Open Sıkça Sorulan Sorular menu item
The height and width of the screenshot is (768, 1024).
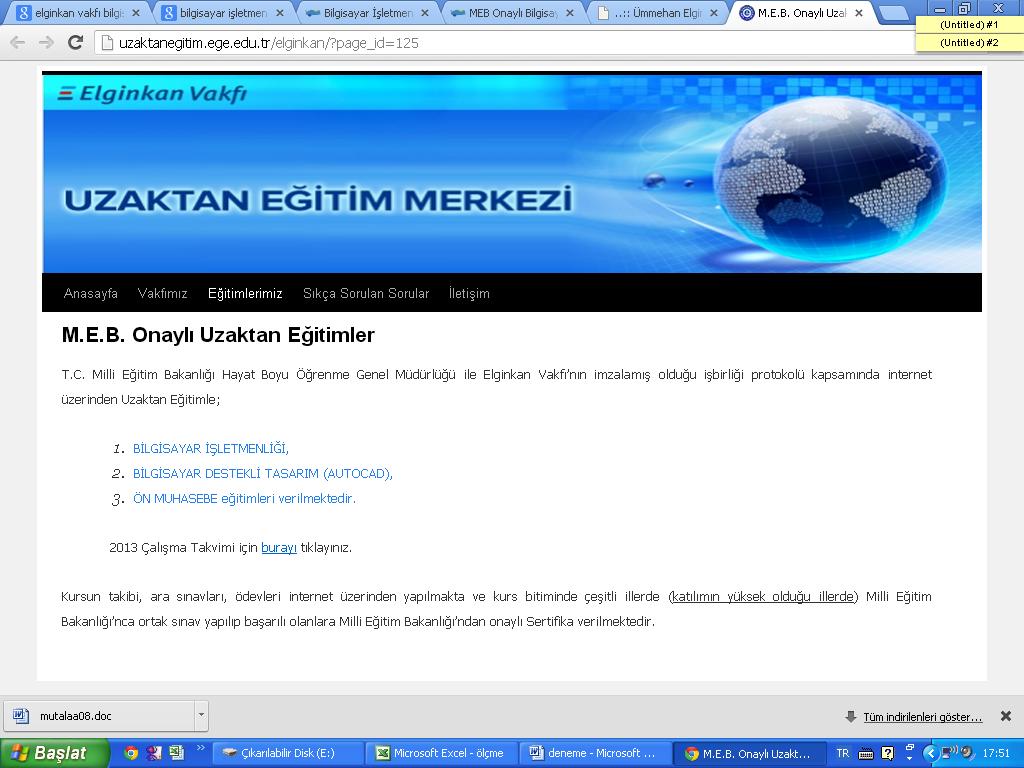[366, 293]
